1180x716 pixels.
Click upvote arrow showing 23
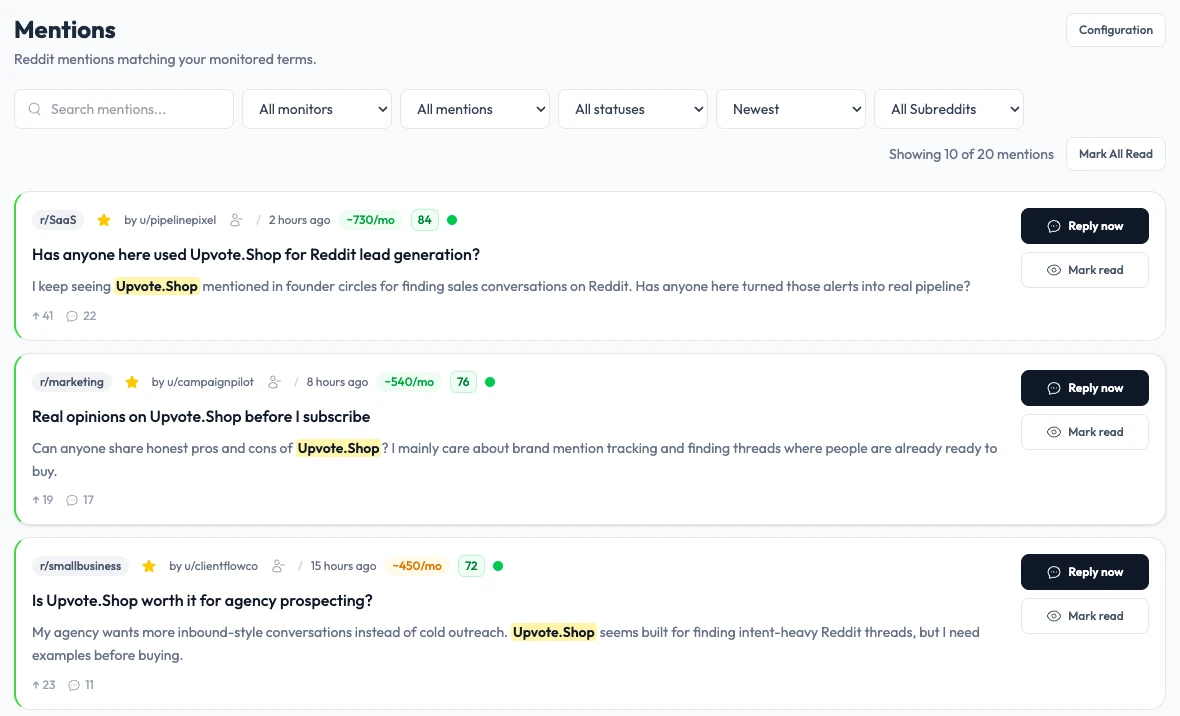[35, 684]
